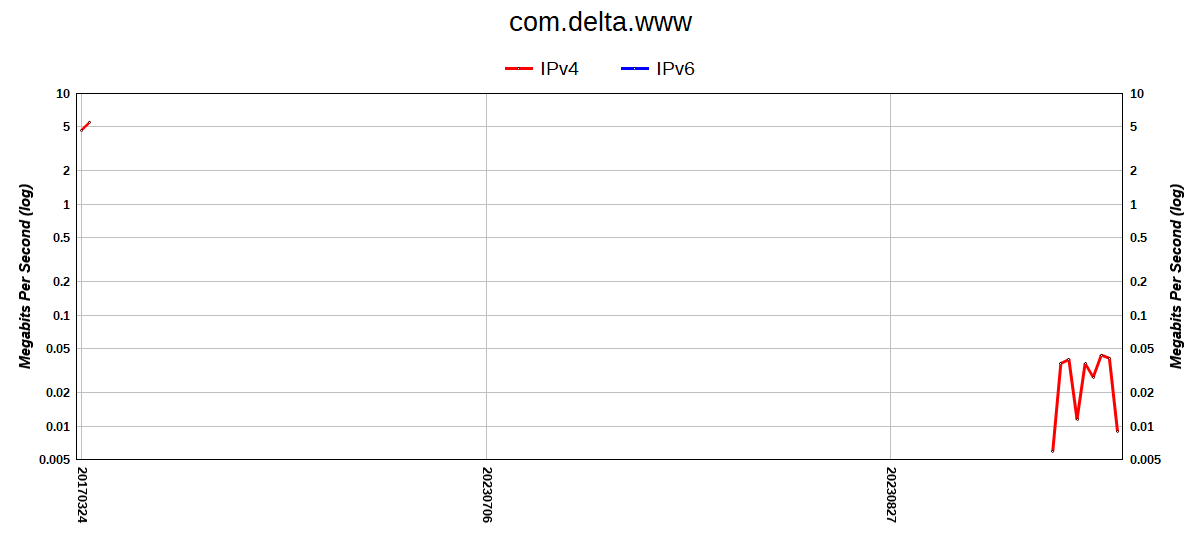1200x550 pixels.
Task: Select the 20230706 x-axis date label
Action: pos(487,494)
